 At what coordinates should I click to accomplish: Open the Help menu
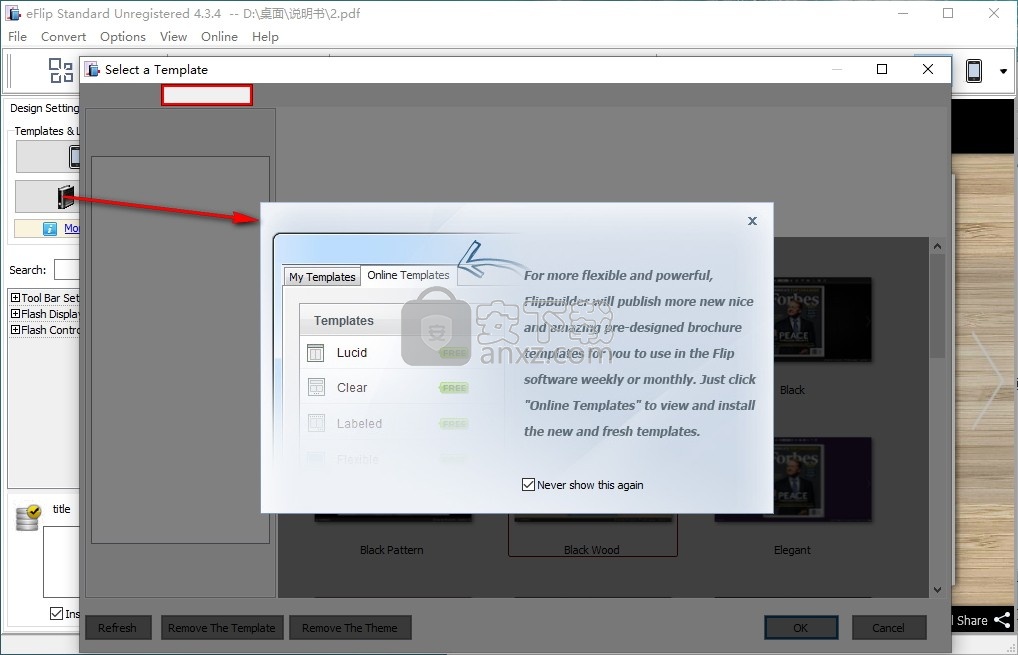(x=265, y=37)
